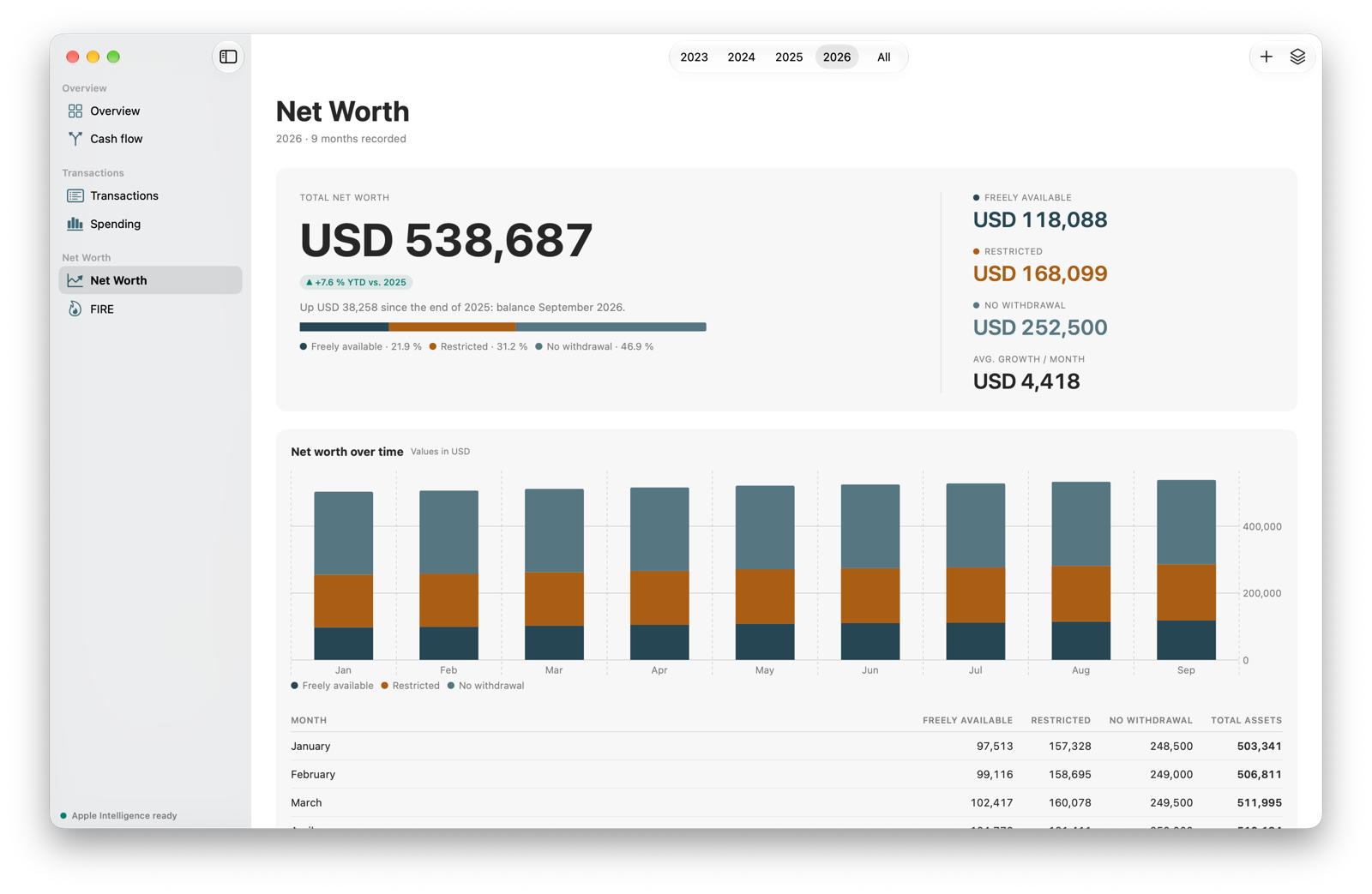Click the Transactions list icon
Screen dimensions: 1372x894
(75, 195)
